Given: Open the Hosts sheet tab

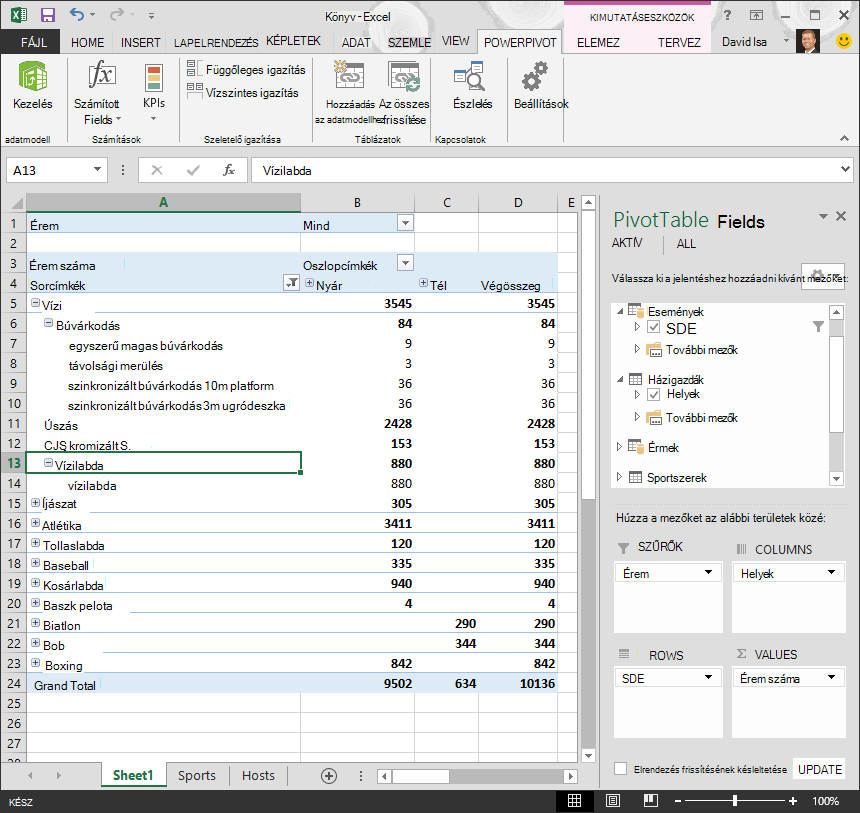Looking at the screenshot, I should coord(258,776).
